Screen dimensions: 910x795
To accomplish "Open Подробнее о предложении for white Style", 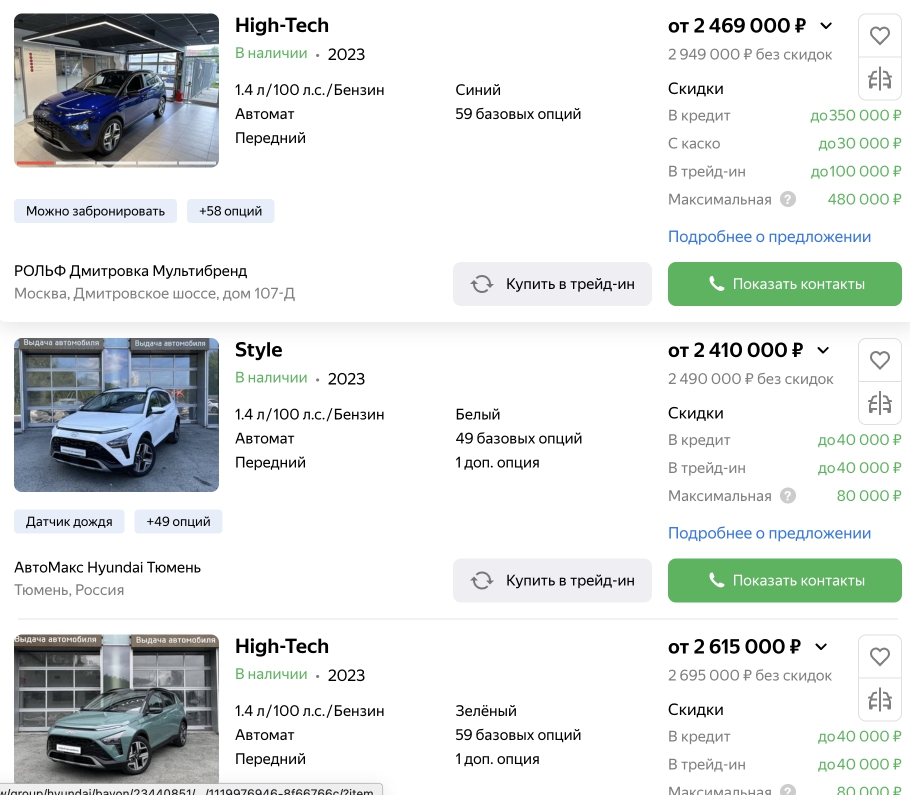I will [x=769, y=533].
